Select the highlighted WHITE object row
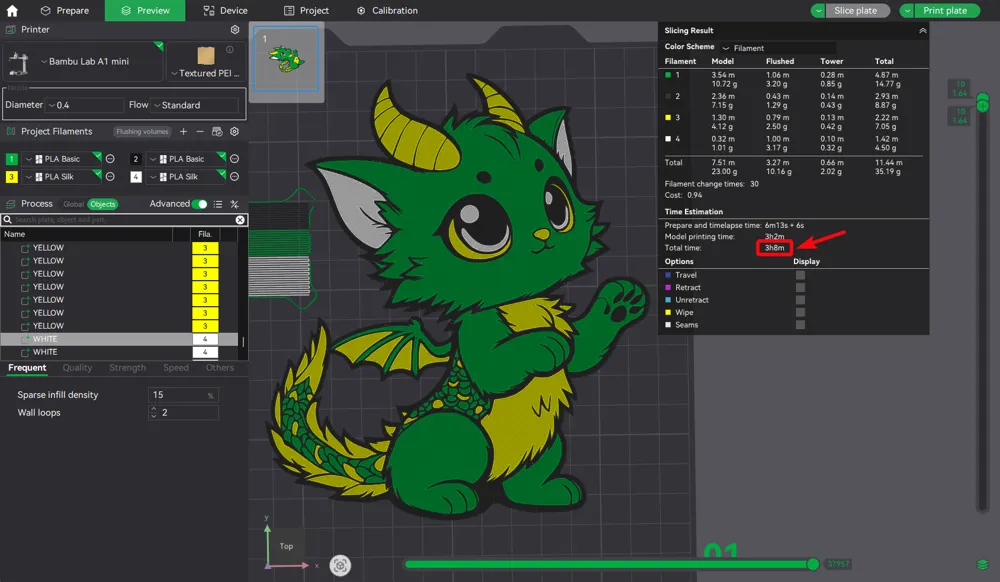 pos(119,339)
